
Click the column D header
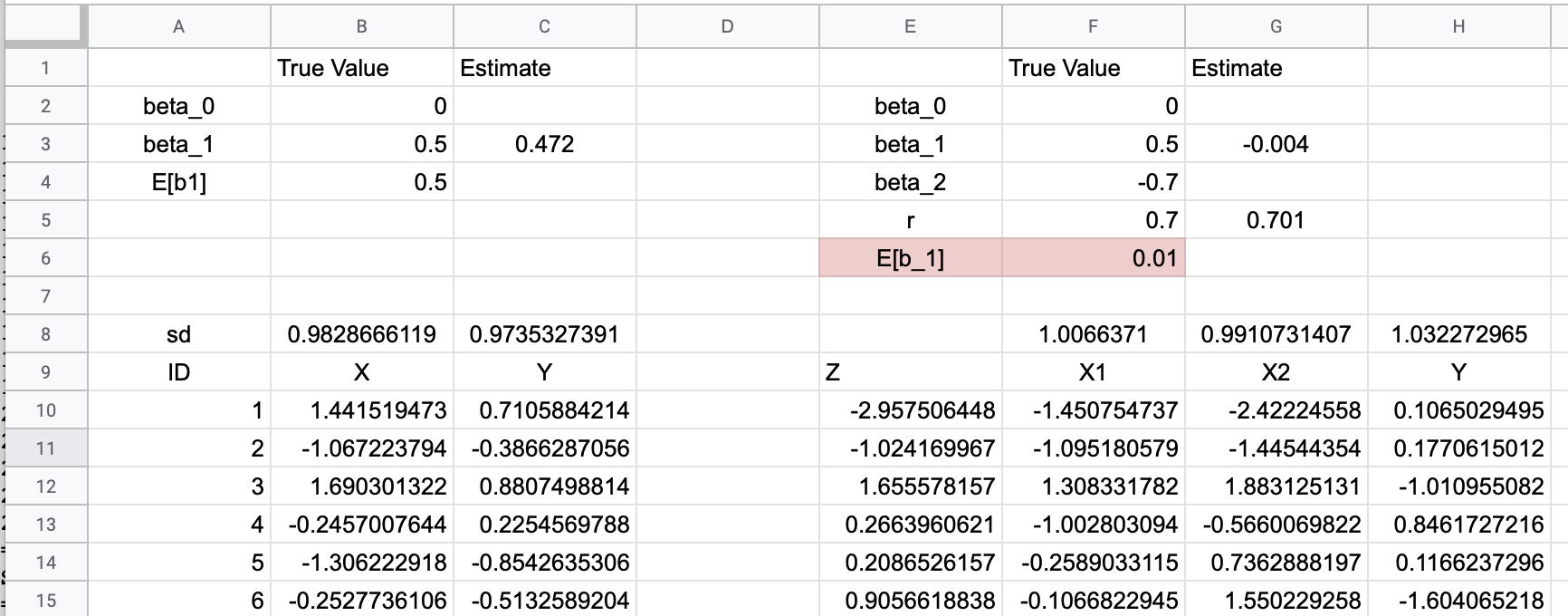(x=727, y=26)
